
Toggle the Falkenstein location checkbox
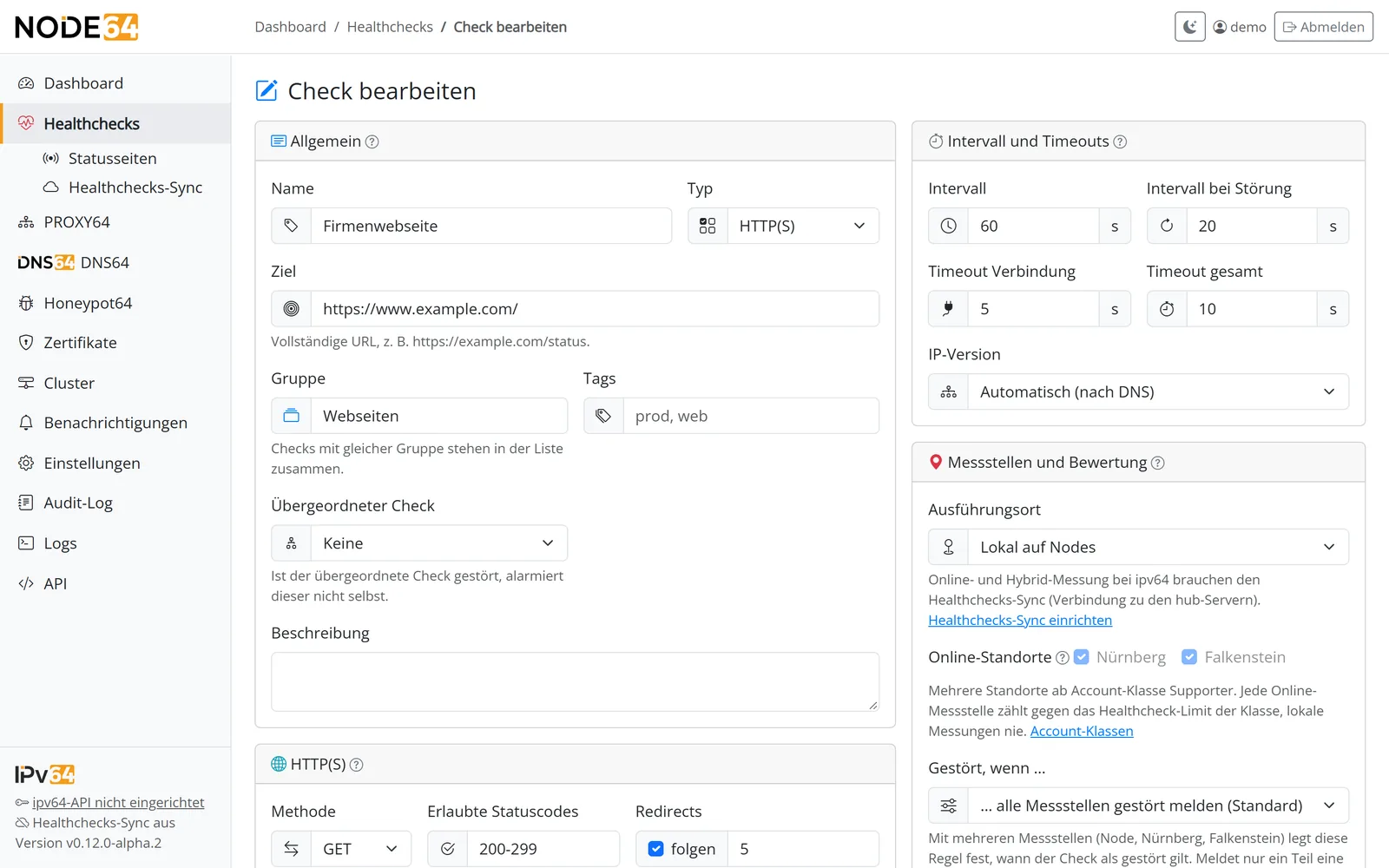pyautogui.click(x=1189, y=657)
